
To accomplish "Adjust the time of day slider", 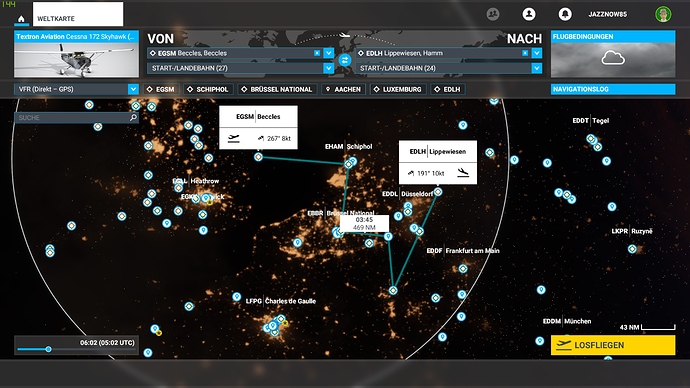I will coord(48,349).
